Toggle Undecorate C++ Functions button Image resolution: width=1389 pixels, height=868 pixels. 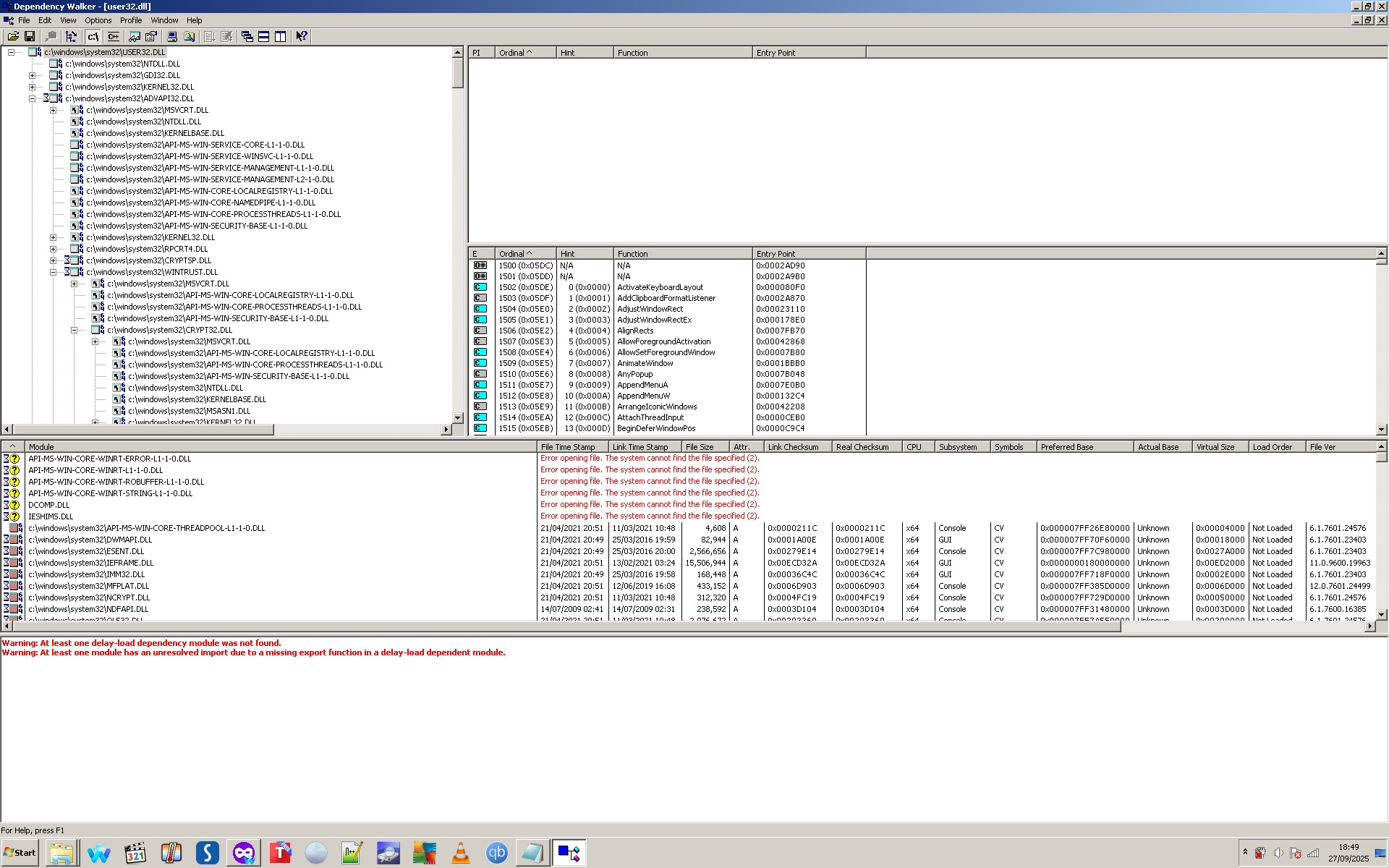coord(113,36)
